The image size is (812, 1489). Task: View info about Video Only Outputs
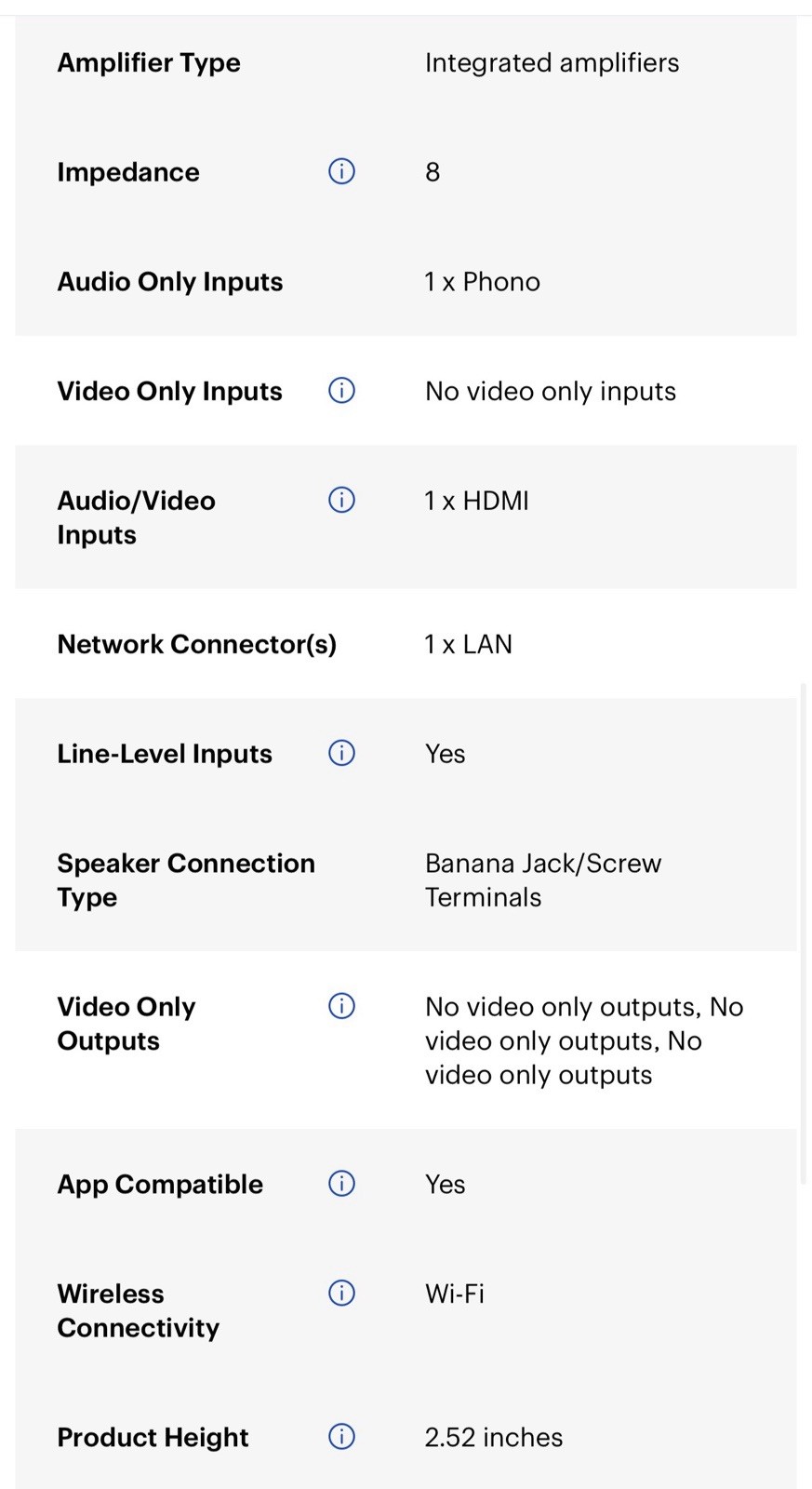pos(341,1006)
